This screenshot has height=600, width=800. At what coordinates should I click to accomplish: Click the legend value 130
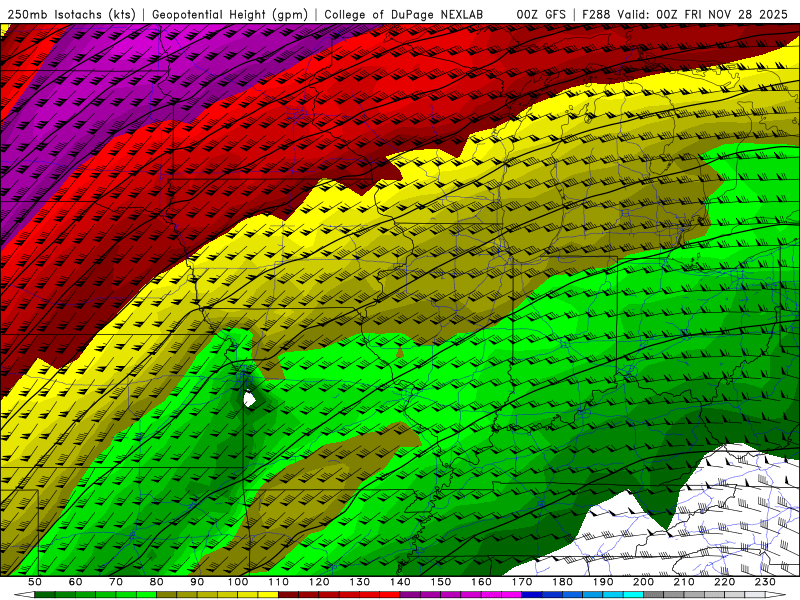(x=360, y=582)
